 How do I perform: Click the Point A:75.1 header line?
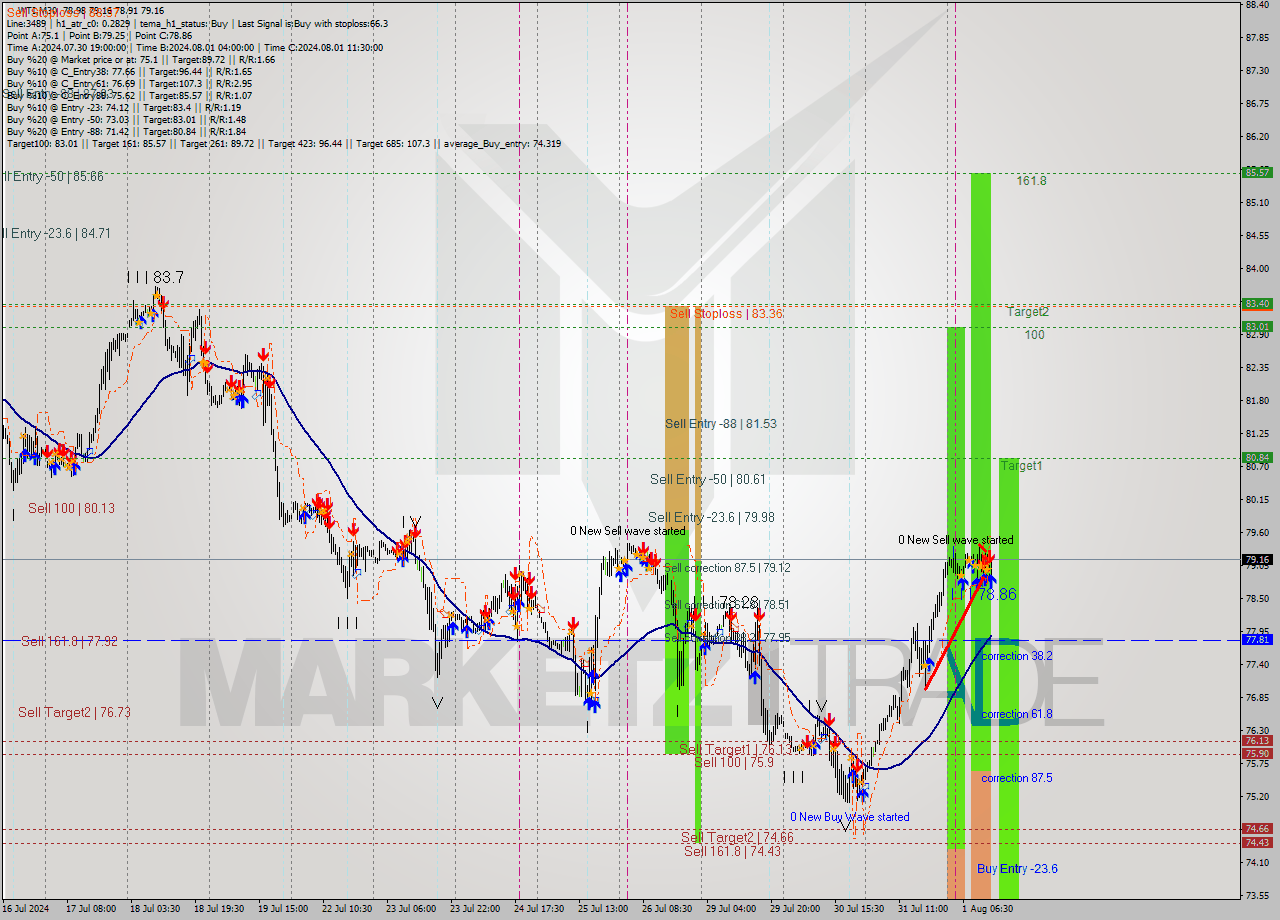coord(100,35)
